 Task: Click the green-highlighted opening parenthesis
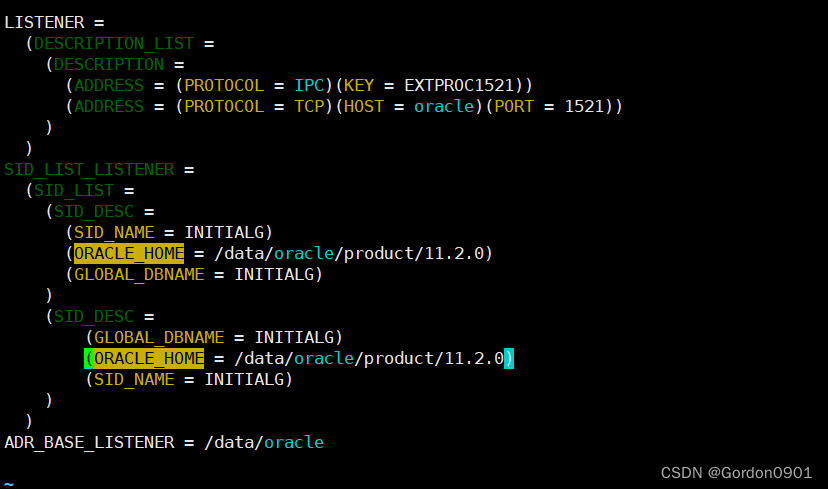pyautogui.click(x=89, y=359)
